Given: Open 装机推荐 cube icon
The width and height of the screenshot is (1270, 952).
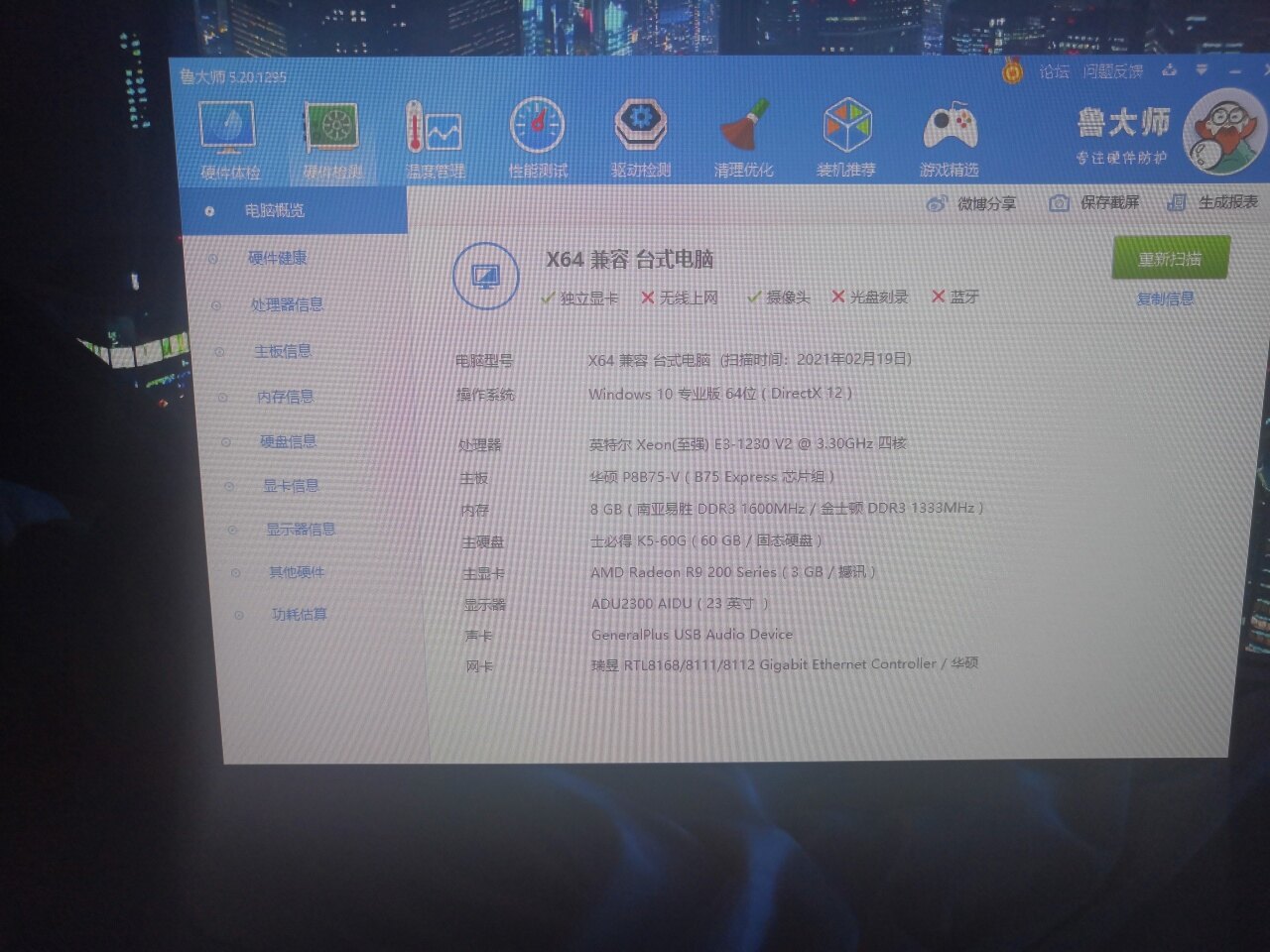Looking at the screenshot, I should tap(846, 137).
